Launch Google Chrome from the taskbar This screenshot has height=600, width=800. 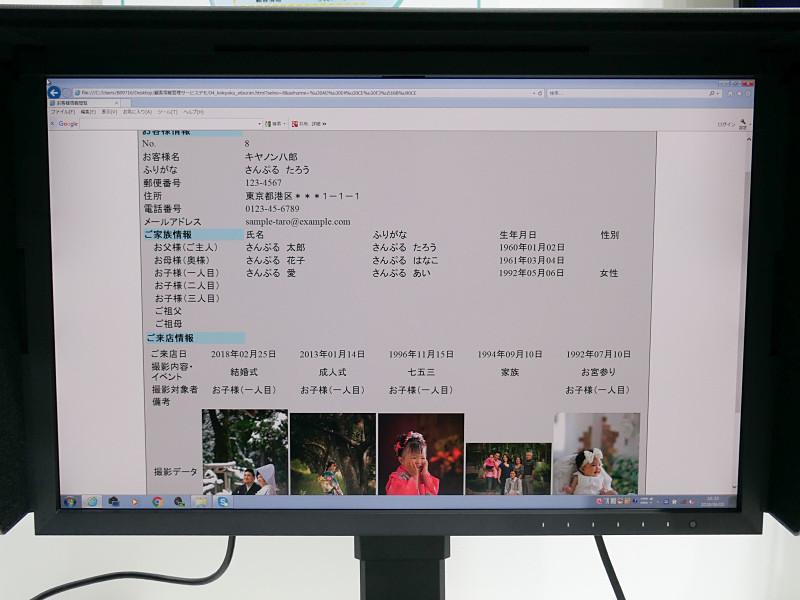pos(157,502)
